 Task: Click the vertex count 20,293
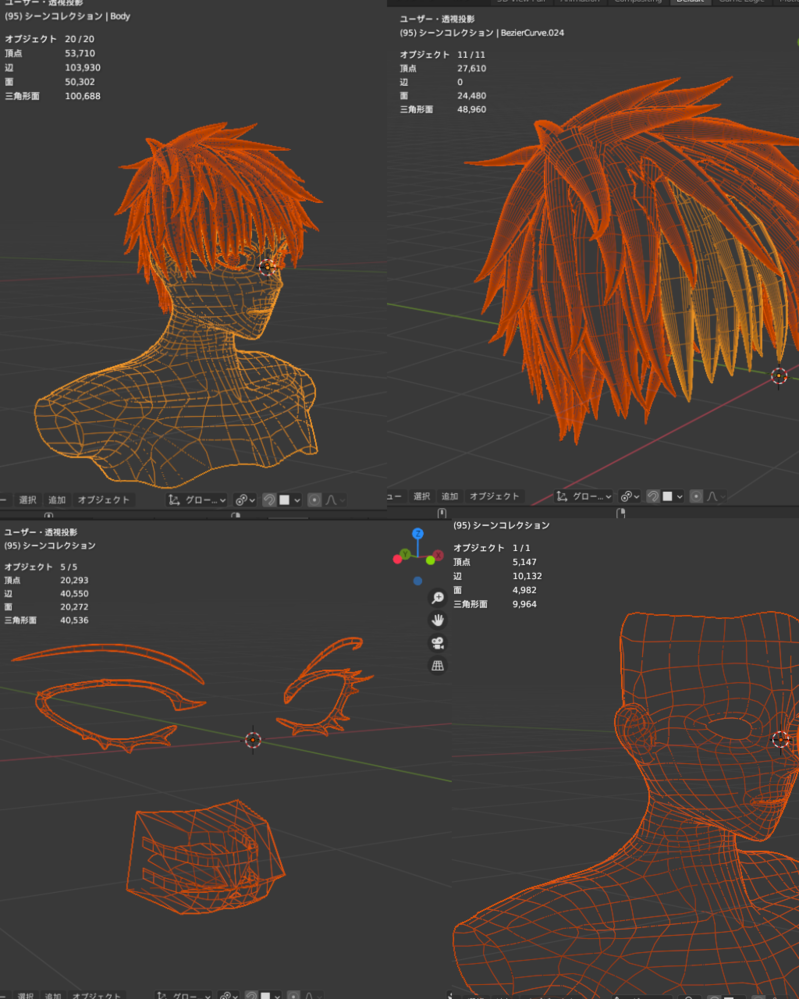click(x=75, y=580)
